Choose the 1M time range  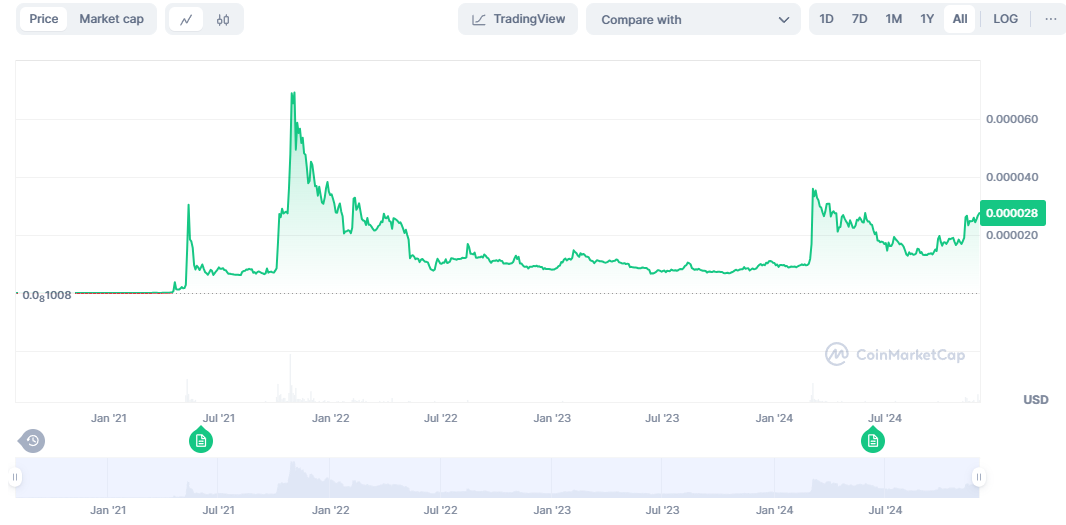point(893,19)
